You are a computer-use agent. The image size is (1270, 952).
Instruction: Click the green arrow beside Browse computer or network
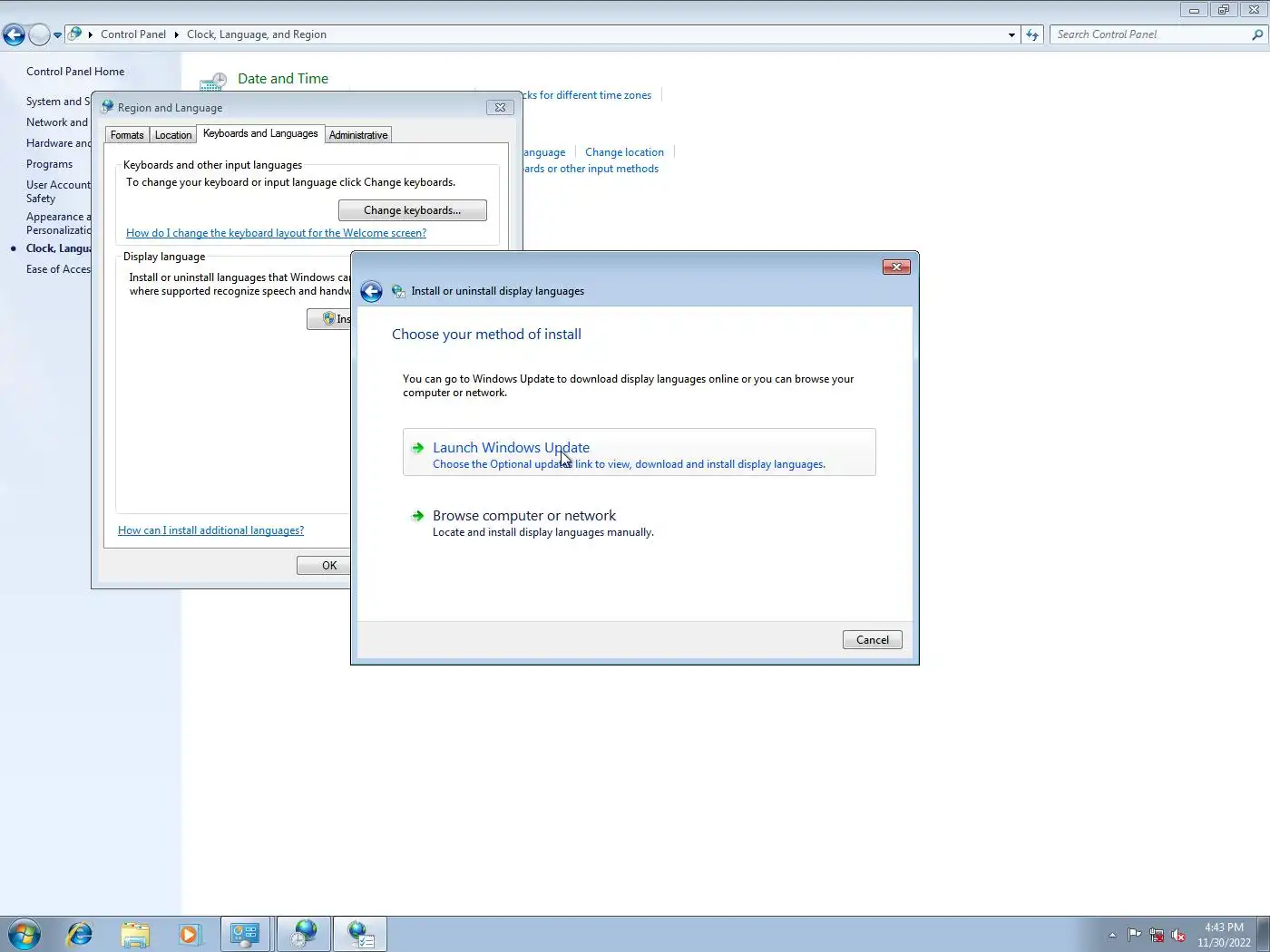417,516
